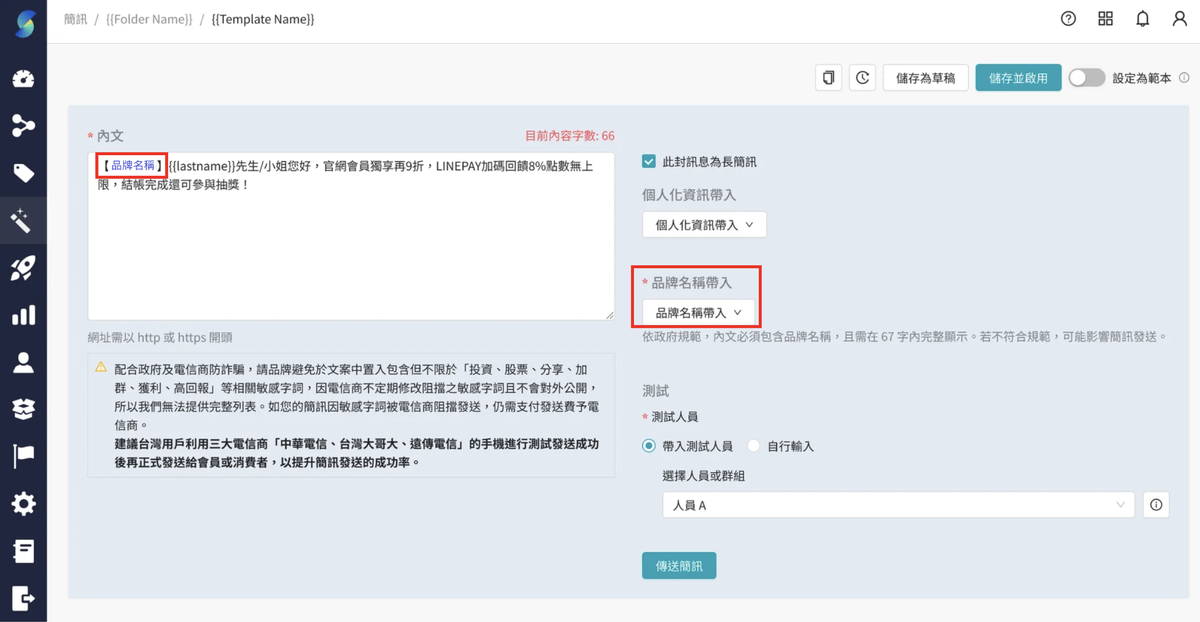Open the 人員 A selection dropdown
This screenshot has height=622, width=1200.
(897, 506)
